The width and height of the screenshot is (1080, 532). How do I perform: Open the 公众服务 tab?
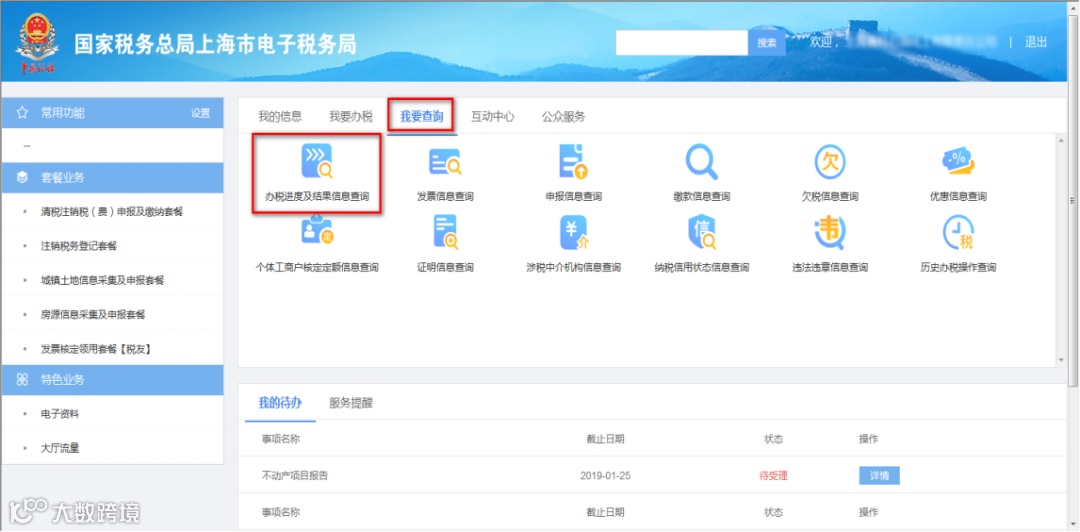(563, 116)
